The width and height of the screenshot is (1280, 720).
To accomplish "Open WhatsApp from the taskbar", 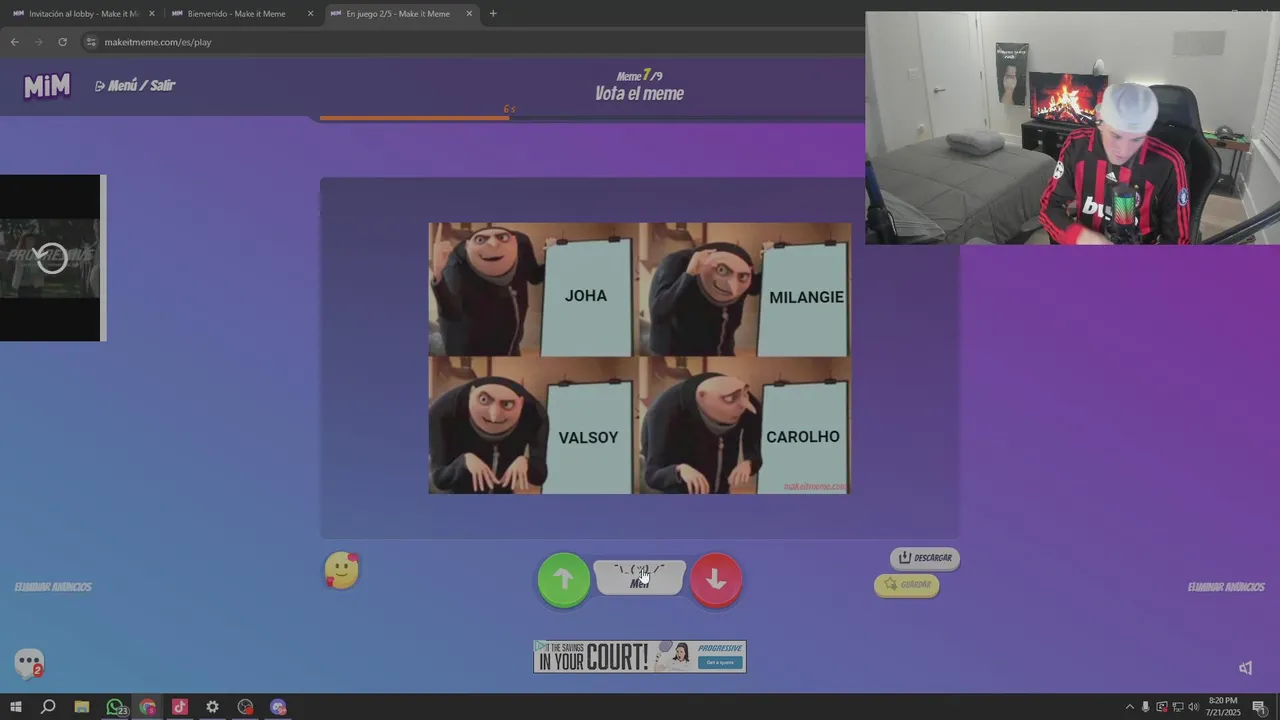I will tap(115, 707).
